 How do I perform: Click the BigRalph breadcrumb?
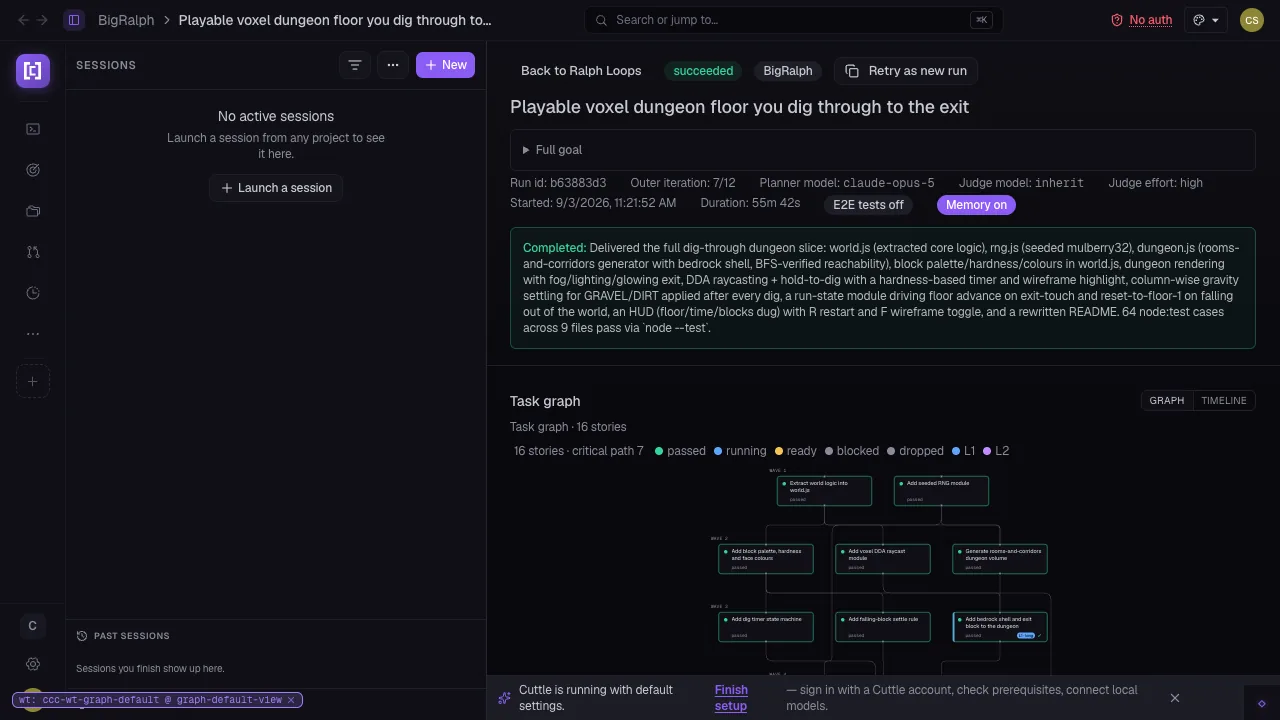coord(126,20)
